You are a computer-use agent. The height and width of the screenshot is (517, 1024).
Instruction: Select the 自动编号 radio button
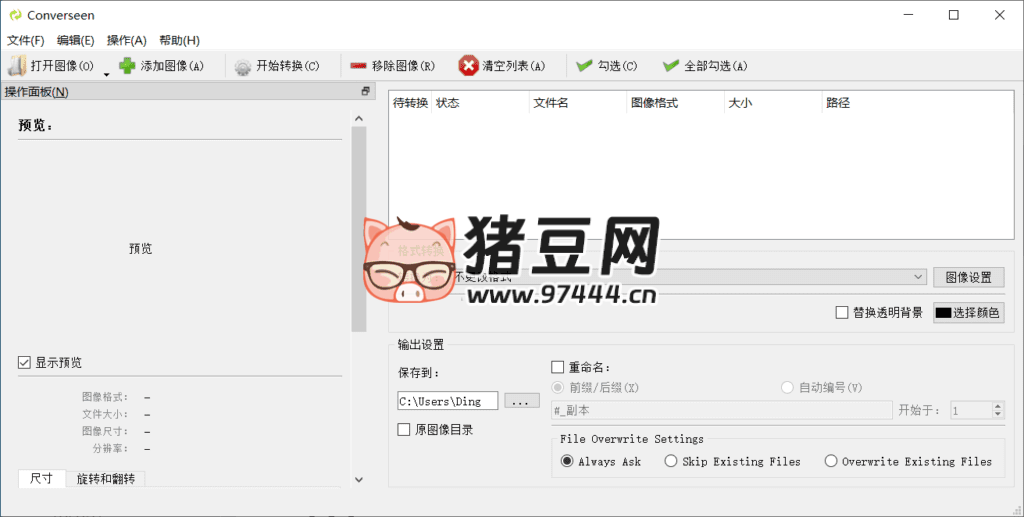click(788, 388)
